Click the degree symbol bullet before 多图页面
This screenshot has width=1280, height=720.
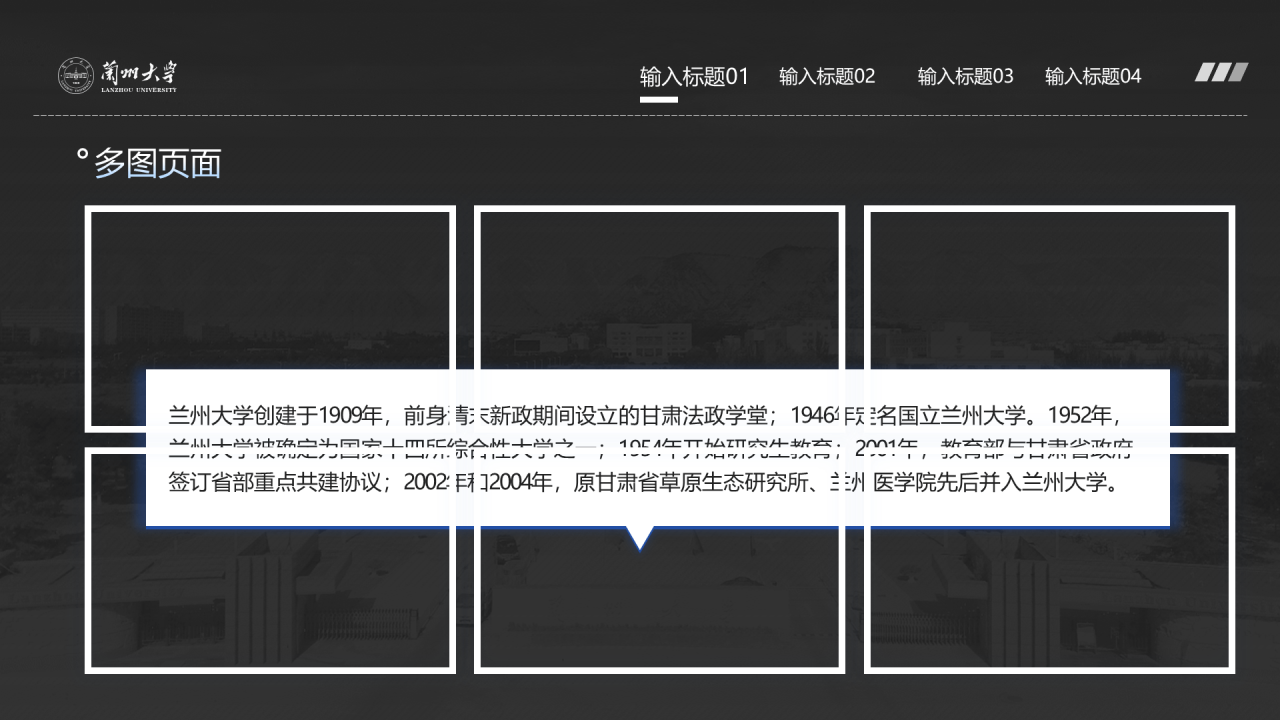(x=80, y=153)
